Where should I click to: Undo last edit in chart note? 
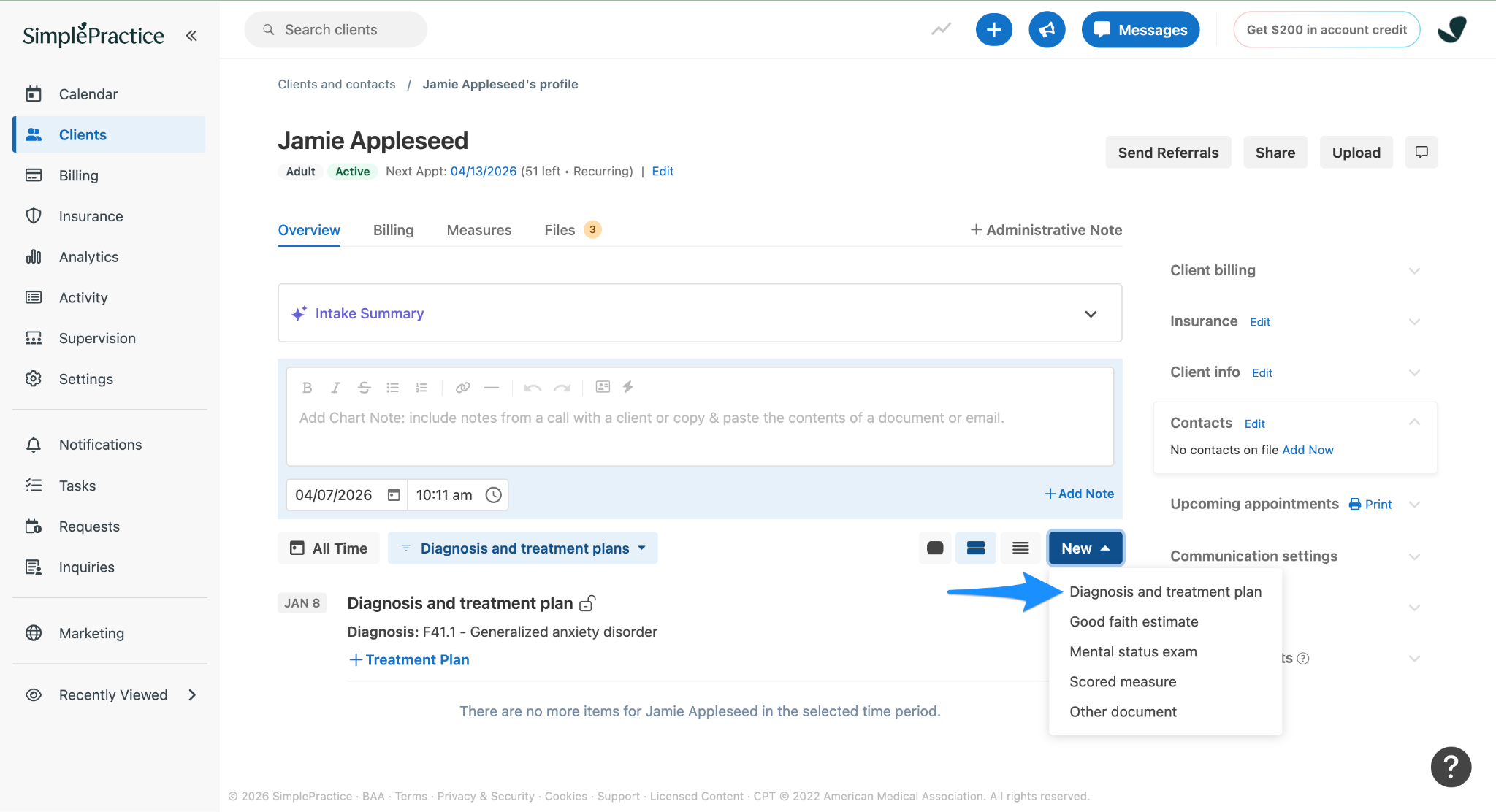pos(533,387)
